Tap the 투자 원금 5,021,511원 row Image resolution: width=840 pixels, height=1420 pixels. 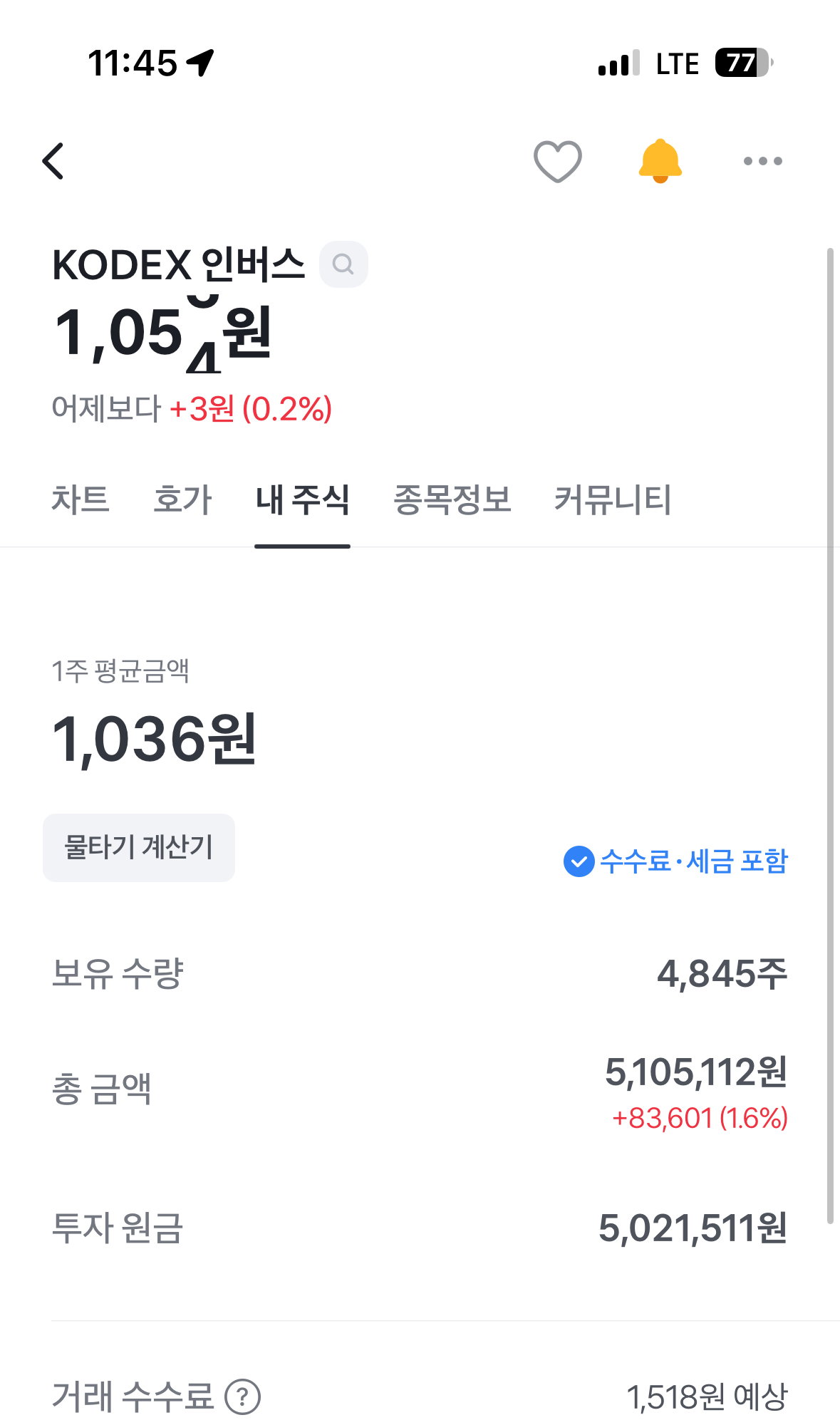(x=420, y=1228)
